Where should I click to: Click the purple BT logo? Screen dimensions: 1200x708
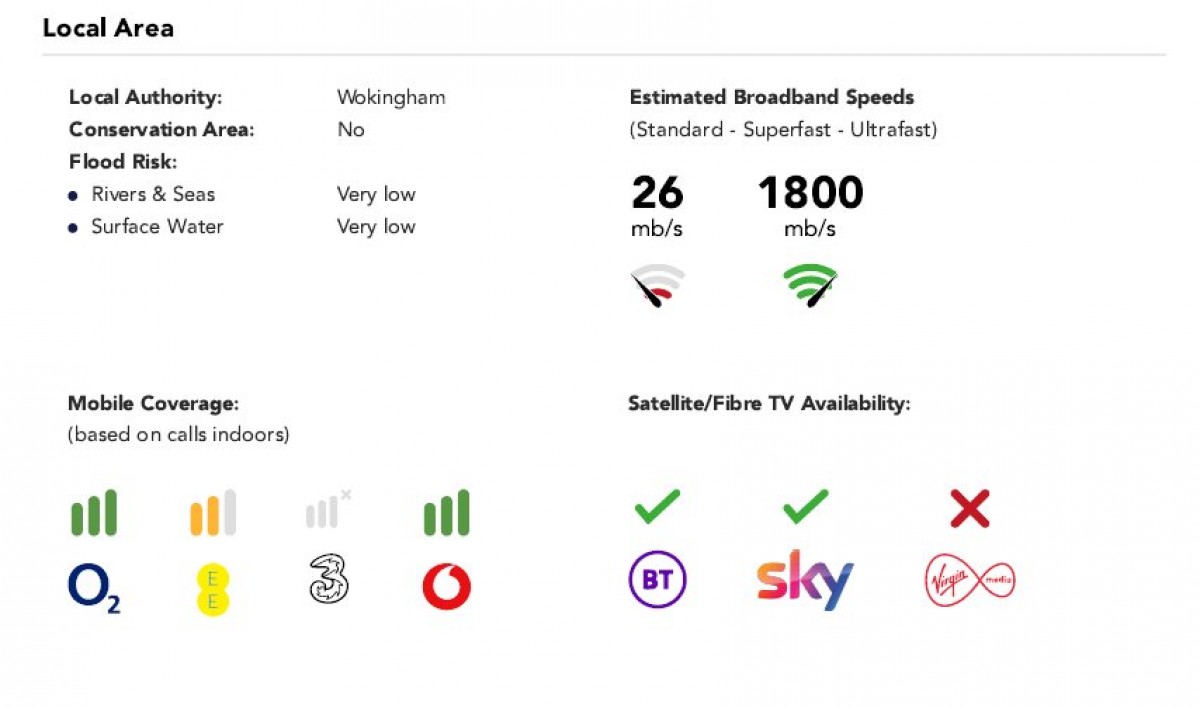tap(657, 580)
